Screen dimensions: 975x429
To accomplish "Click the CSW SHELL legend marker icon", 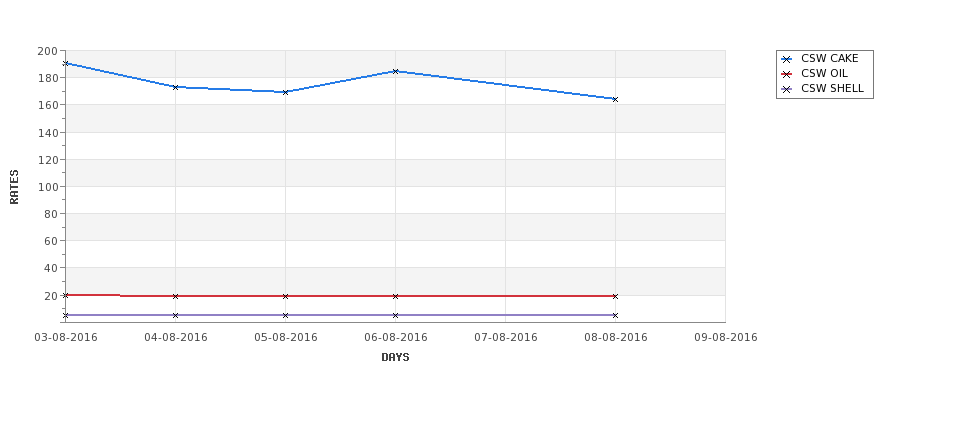I will [787, 89].
